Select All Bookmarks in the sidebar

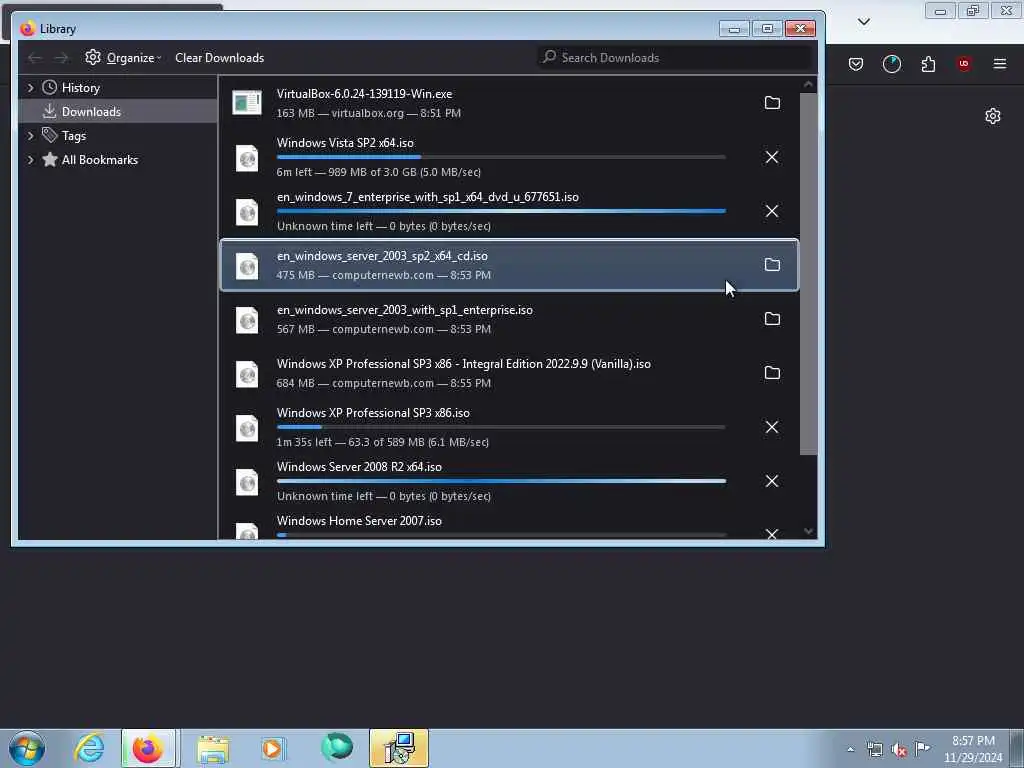pos(99,160)
